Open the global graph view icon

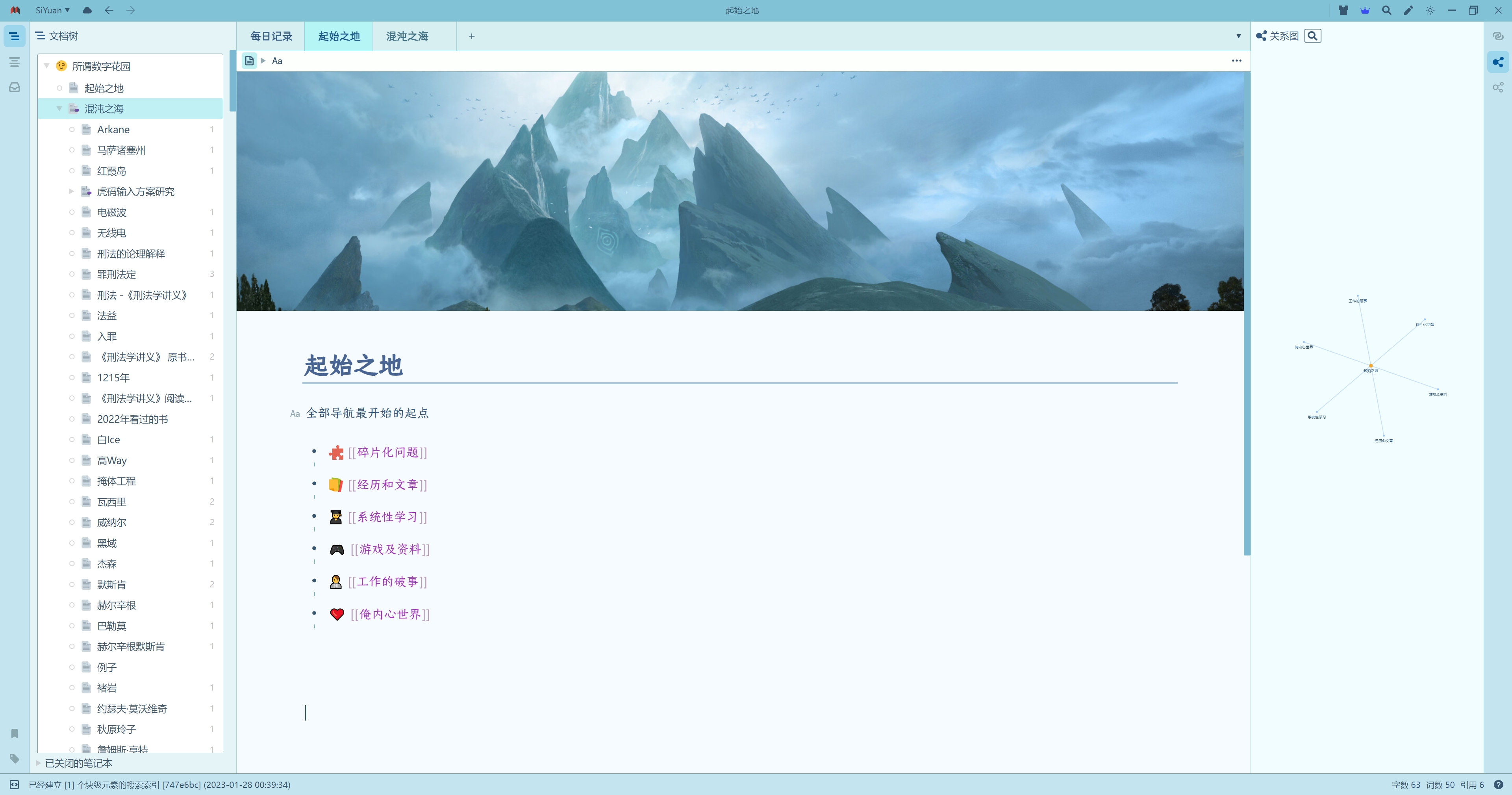(x=1498, y=87)
